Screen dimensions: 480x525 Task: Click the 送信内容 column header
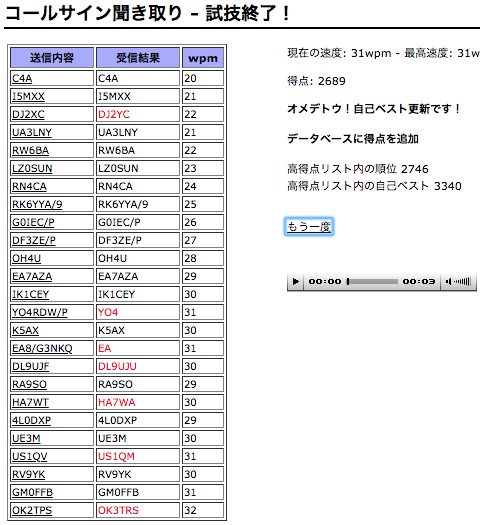pos(52,58)
